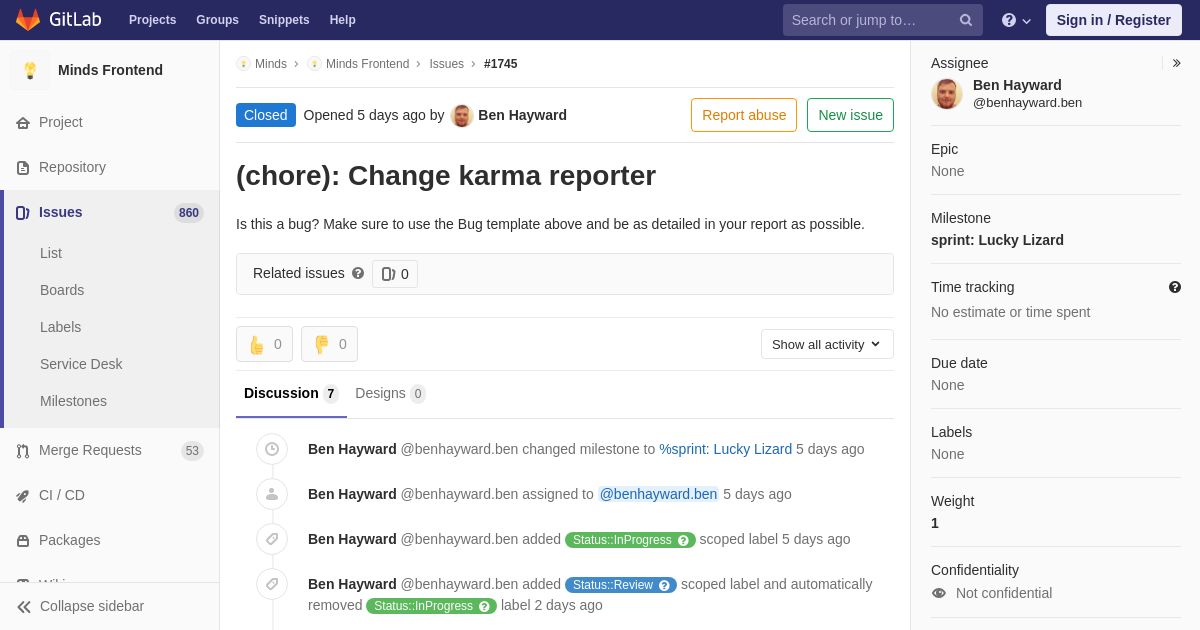Click Minds breadcrumb icon
The image size is (1200, 630).
243,64
